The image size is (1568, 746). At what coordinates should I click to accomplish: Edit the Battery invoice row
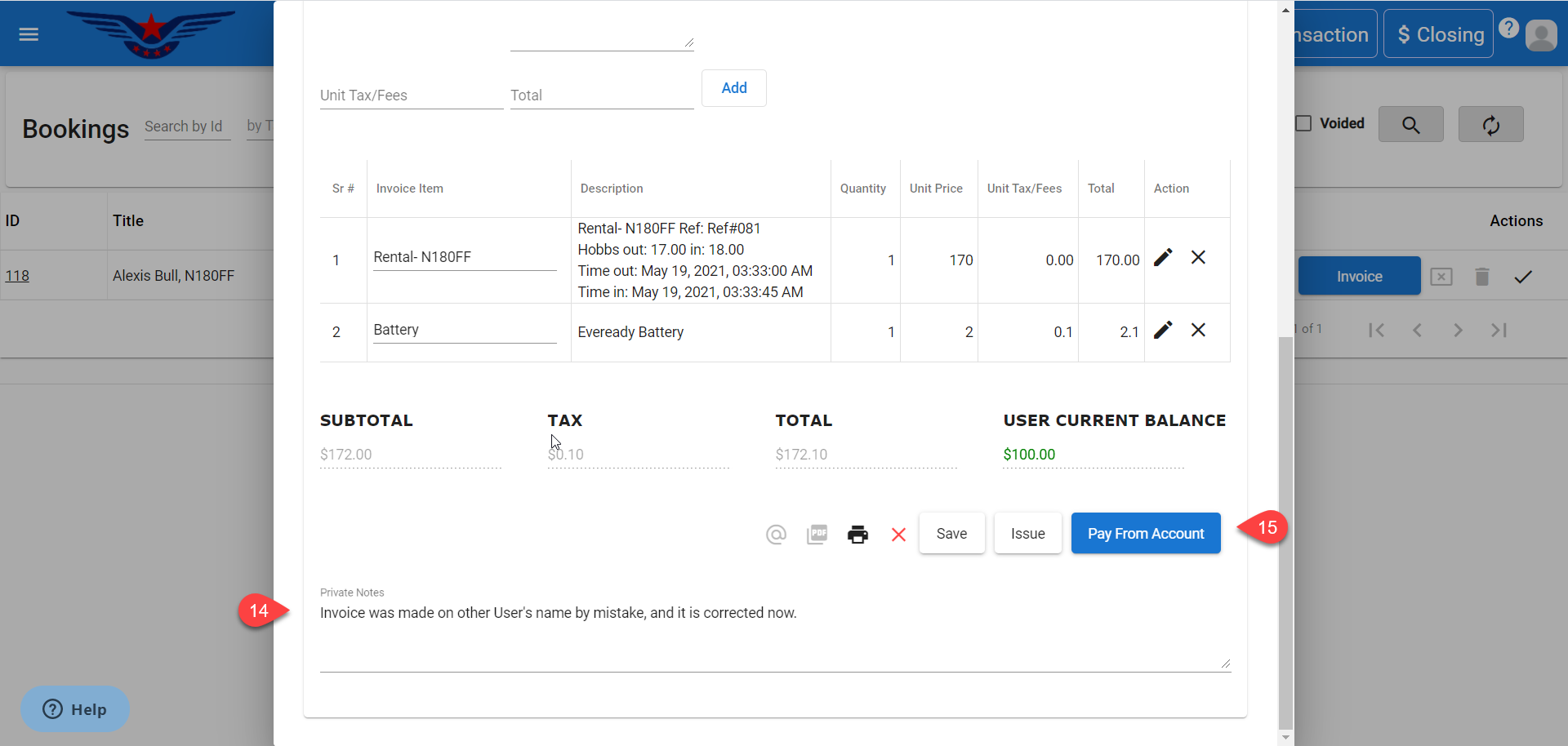point(1163,330)
